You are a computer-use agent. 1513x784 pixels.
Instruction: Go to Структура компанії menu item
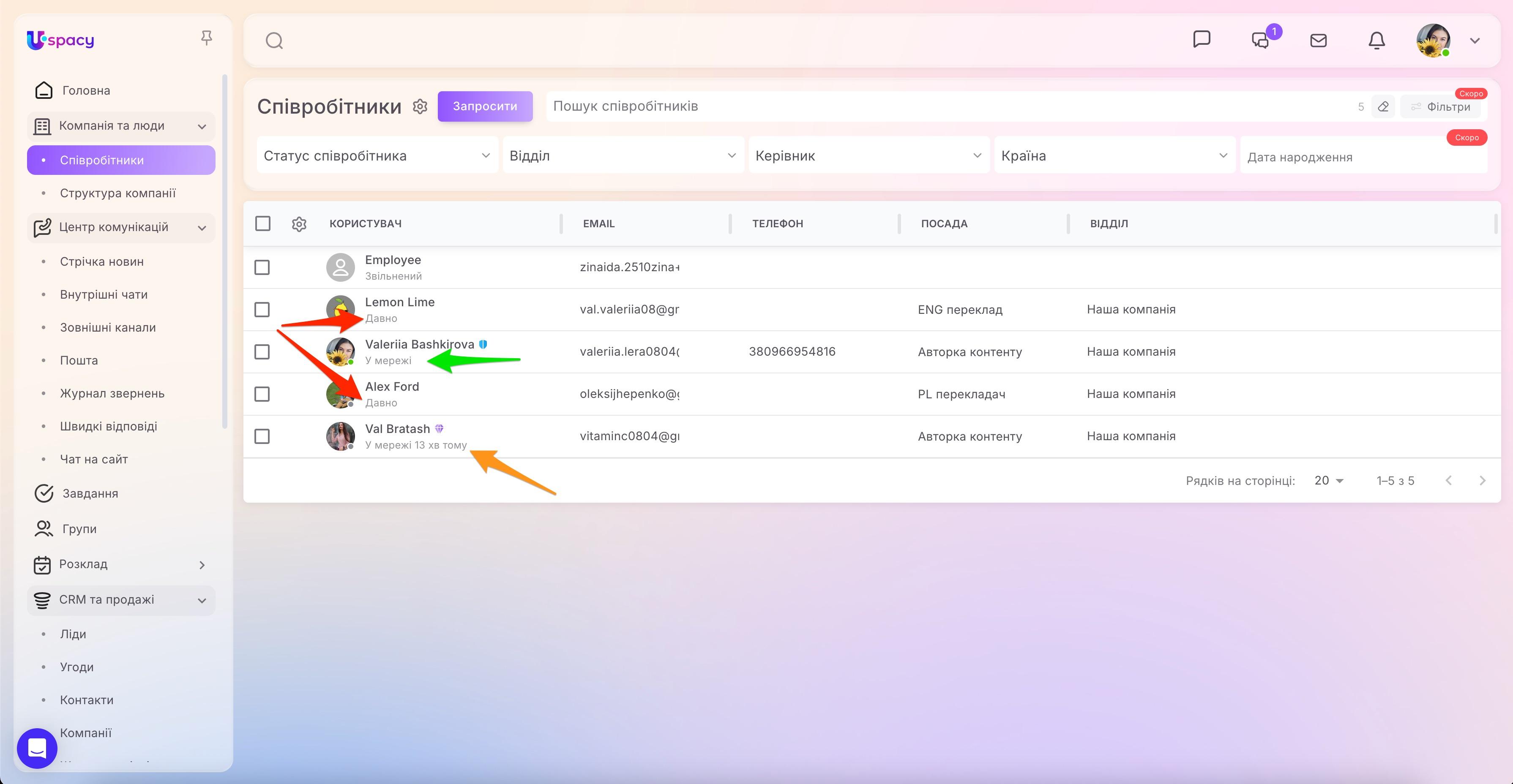(x=117, y=193)
